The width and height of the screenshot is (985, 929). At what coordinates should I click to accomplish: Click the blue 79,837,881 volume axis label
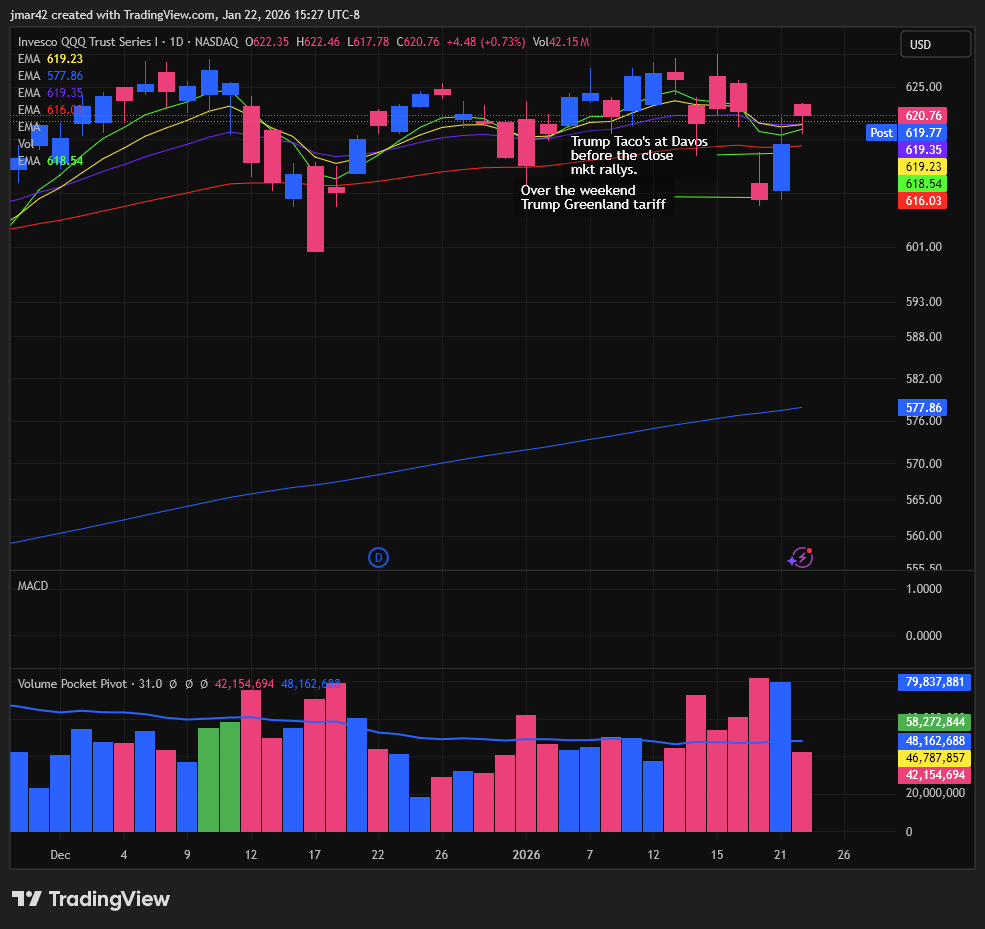(x=935, y=682)
